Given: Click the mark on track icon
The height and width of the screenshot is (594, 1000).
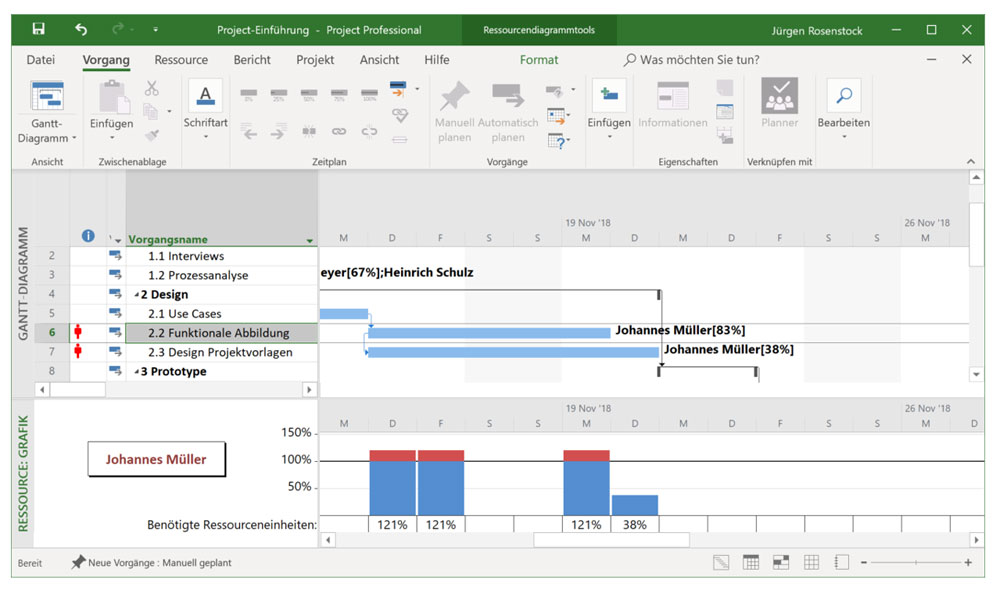Looking at the screenshot, I should pos(398,89).
